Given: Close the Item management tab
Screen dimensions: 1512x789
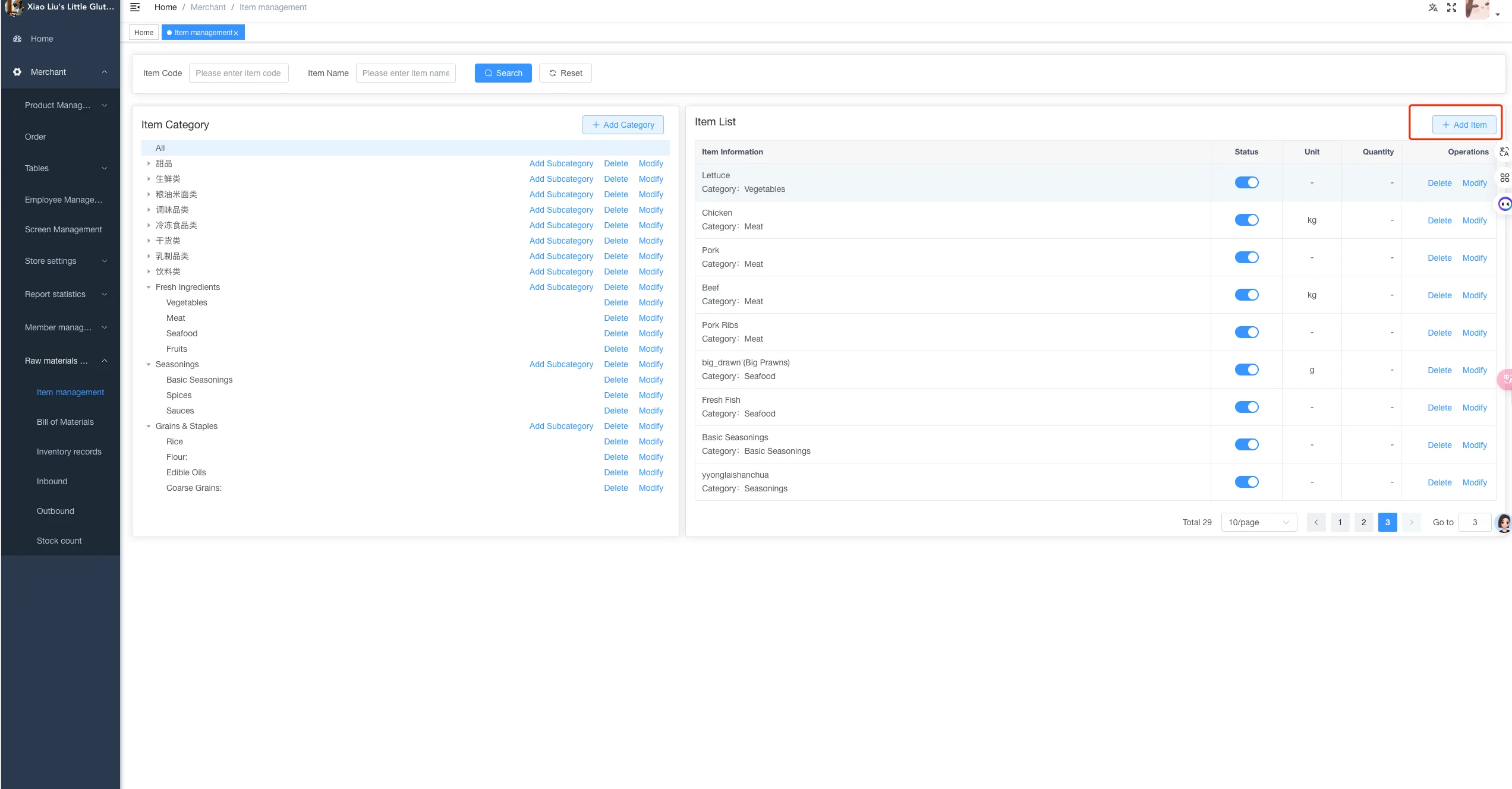Looking at the screenshot, I should pyautogui.click(x=236, y=33).
